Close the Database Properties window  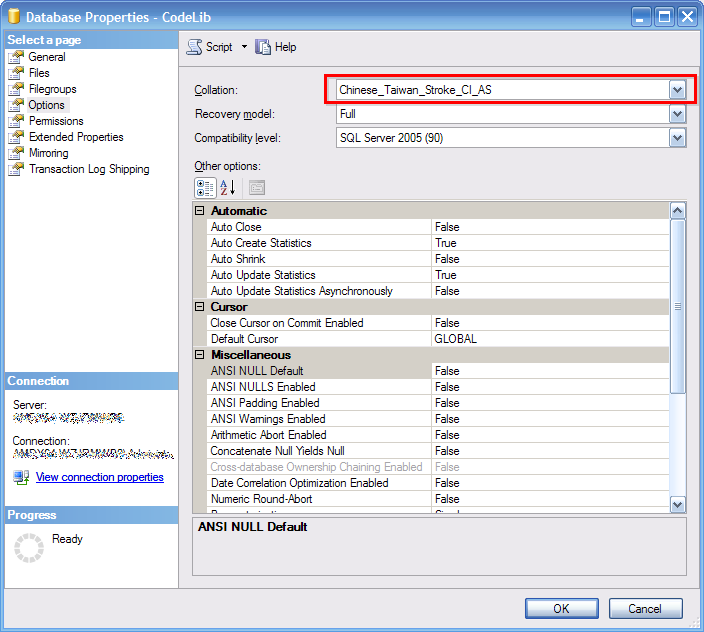click(x=687, y=17)
